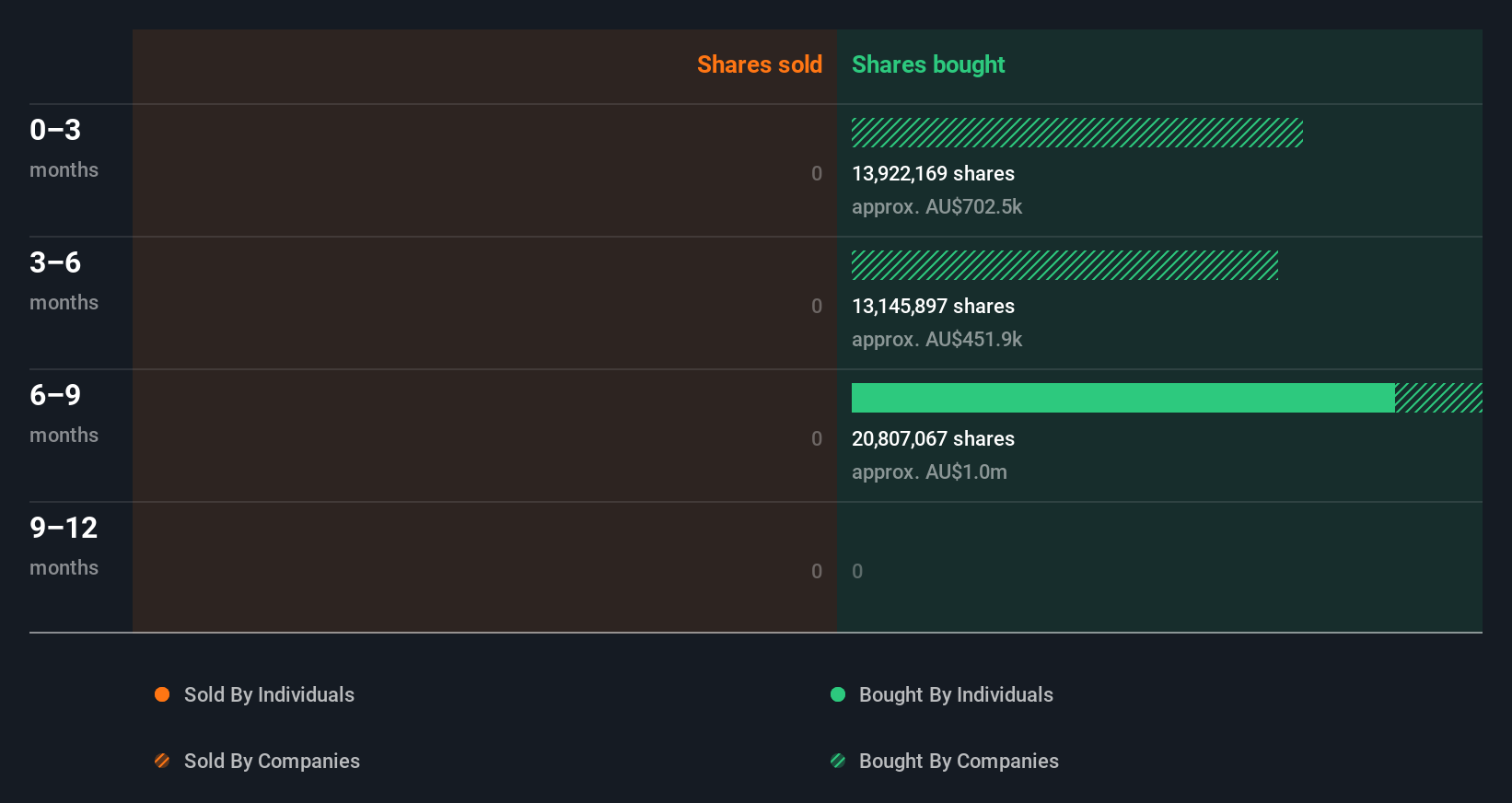Select the Bought By Individuals legend label
1512x803 pixels.
(x=956, y=694)
